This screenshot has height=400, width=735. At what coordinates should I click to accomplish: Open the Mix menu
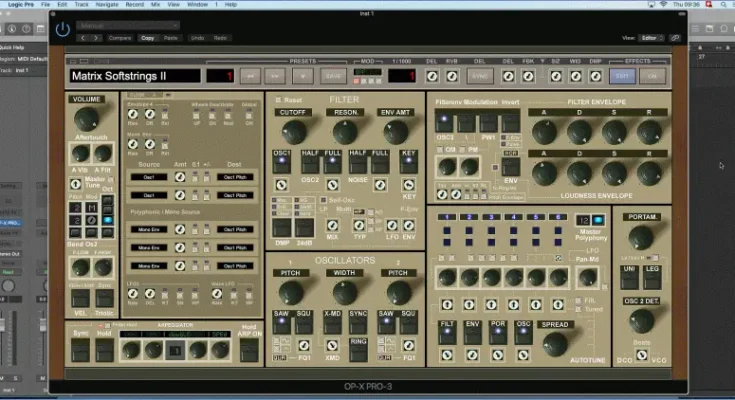(155, 5)
